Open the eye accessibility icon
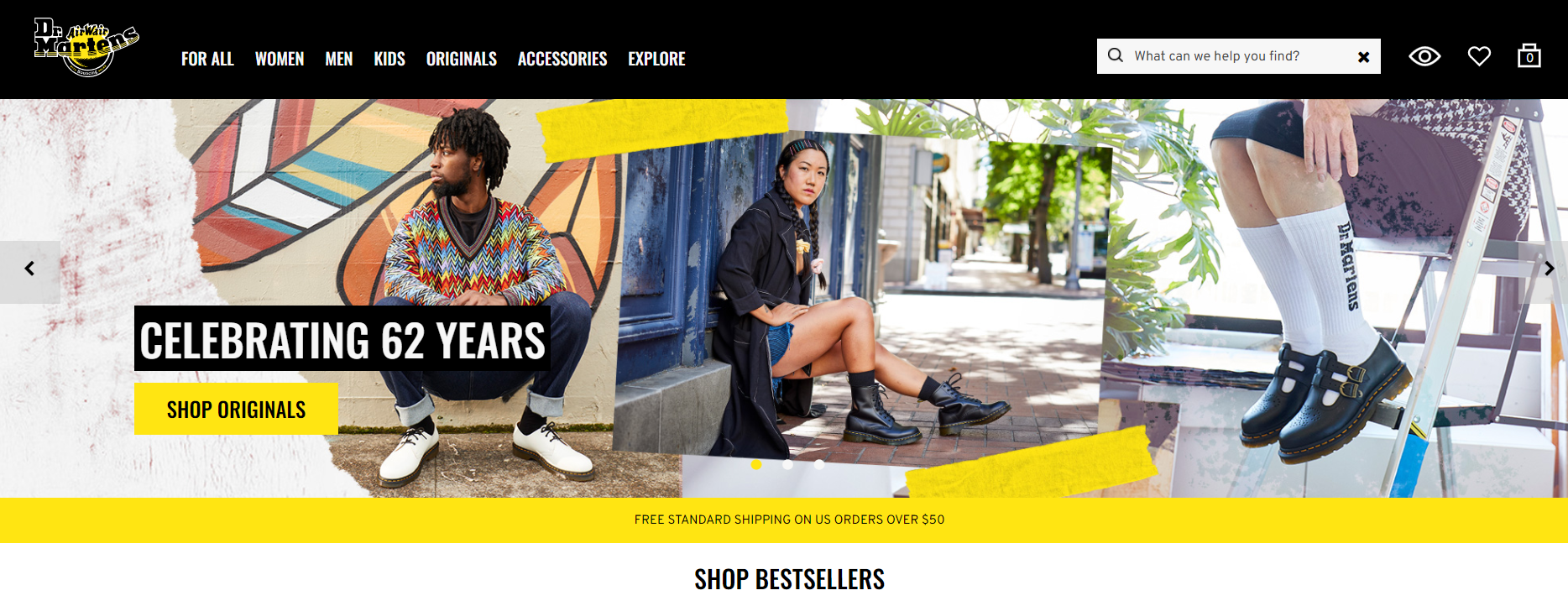The width and height of the screenshot is (1568, 606). pos(1424,56)
